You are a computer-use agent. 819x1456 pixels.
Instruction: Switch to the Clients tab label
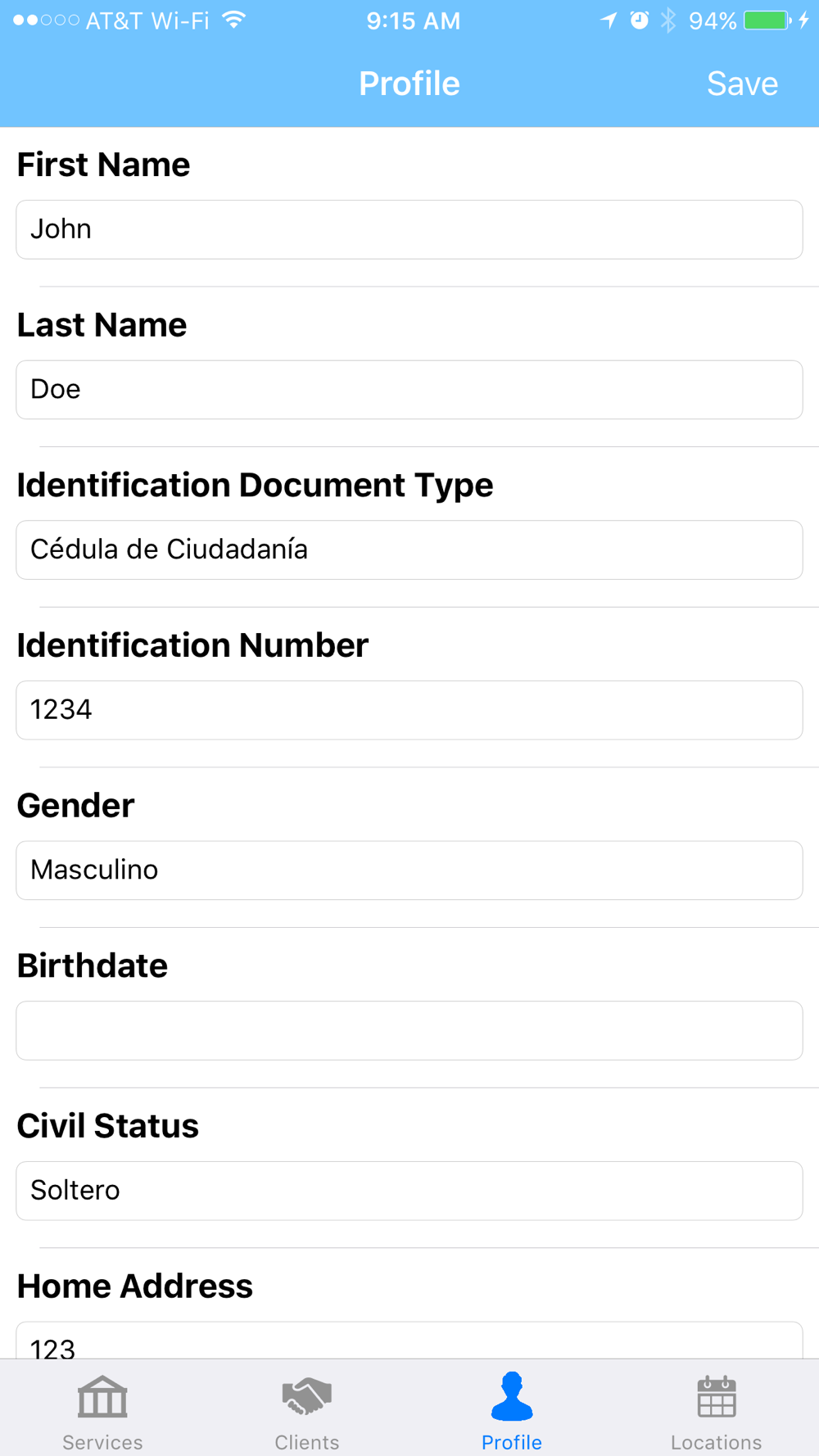point(306,1442)
